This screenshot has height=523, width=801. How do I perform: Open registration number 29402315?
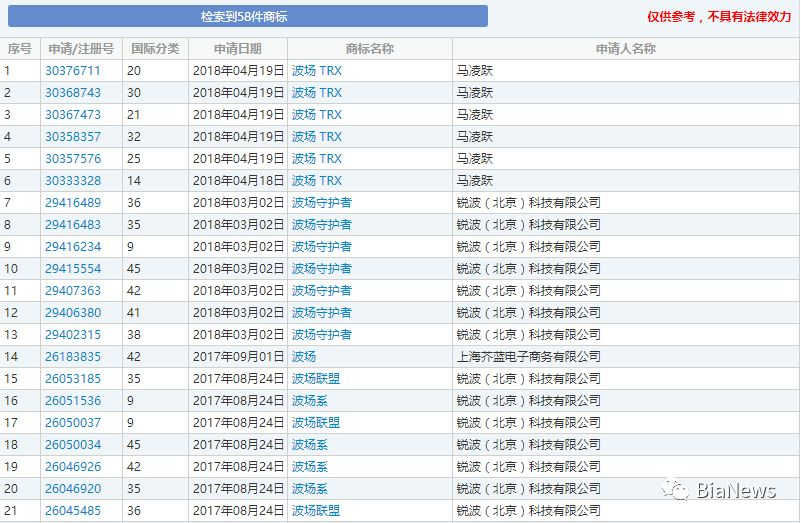coord(73,334)
